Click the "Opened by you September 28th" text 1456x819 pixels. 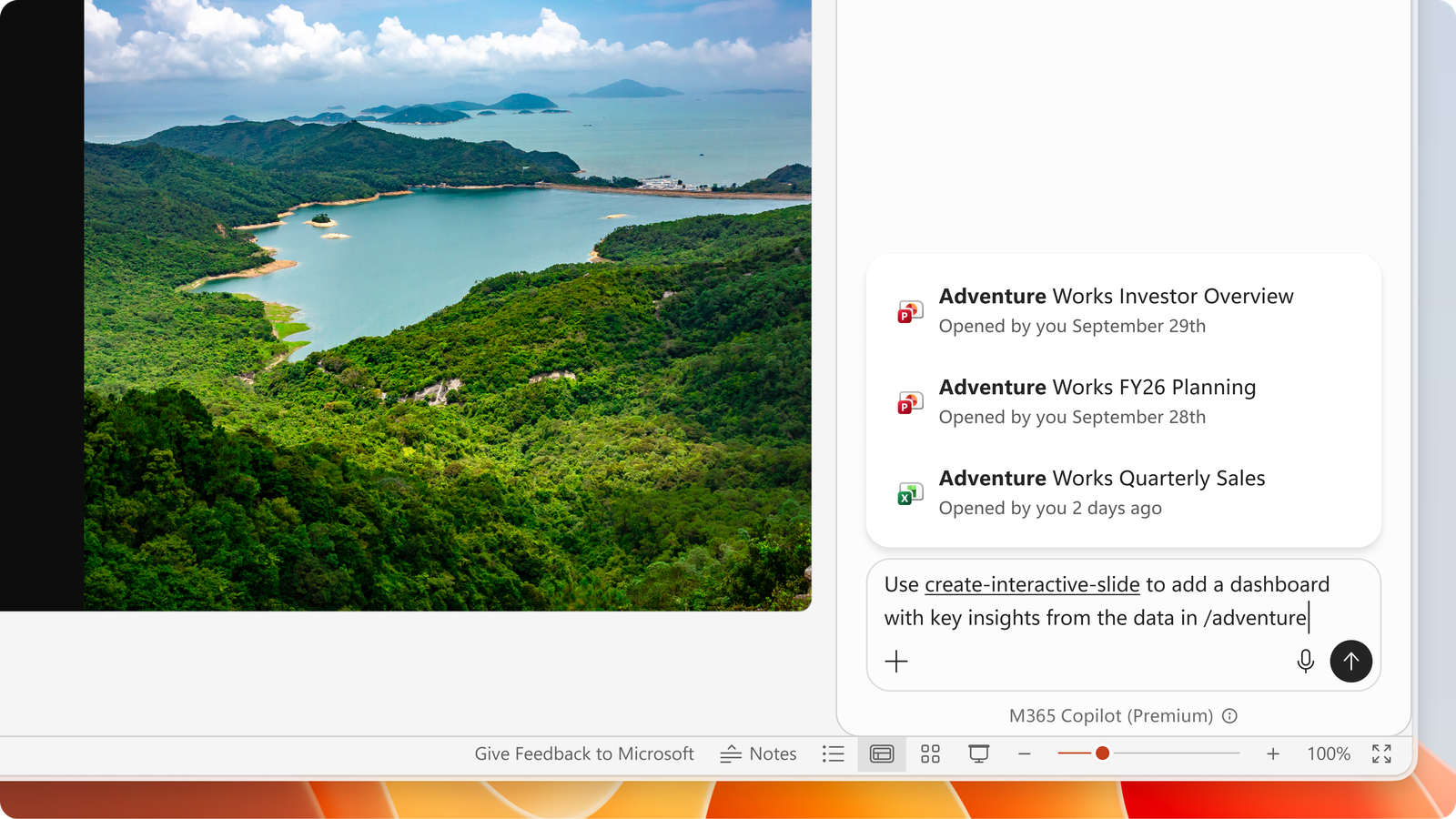coord(1072,417)
